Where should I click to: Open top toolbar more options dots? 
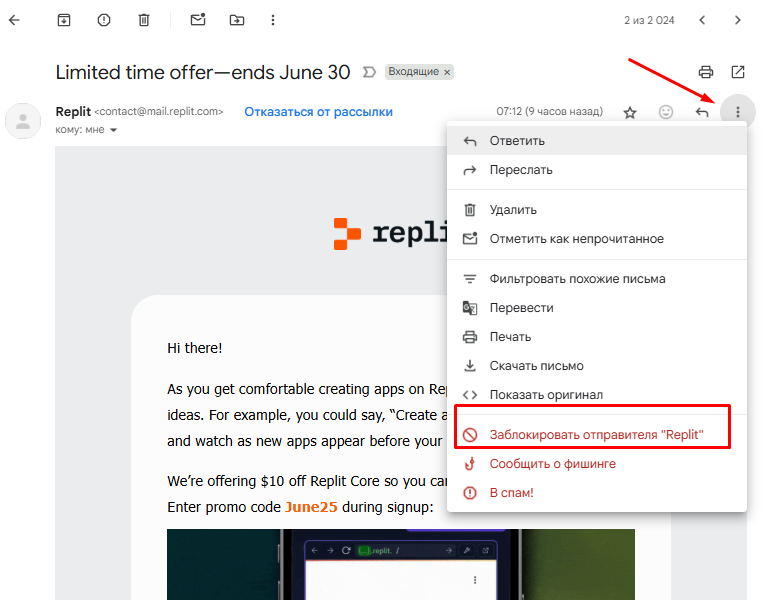click(x=273, y=20)
